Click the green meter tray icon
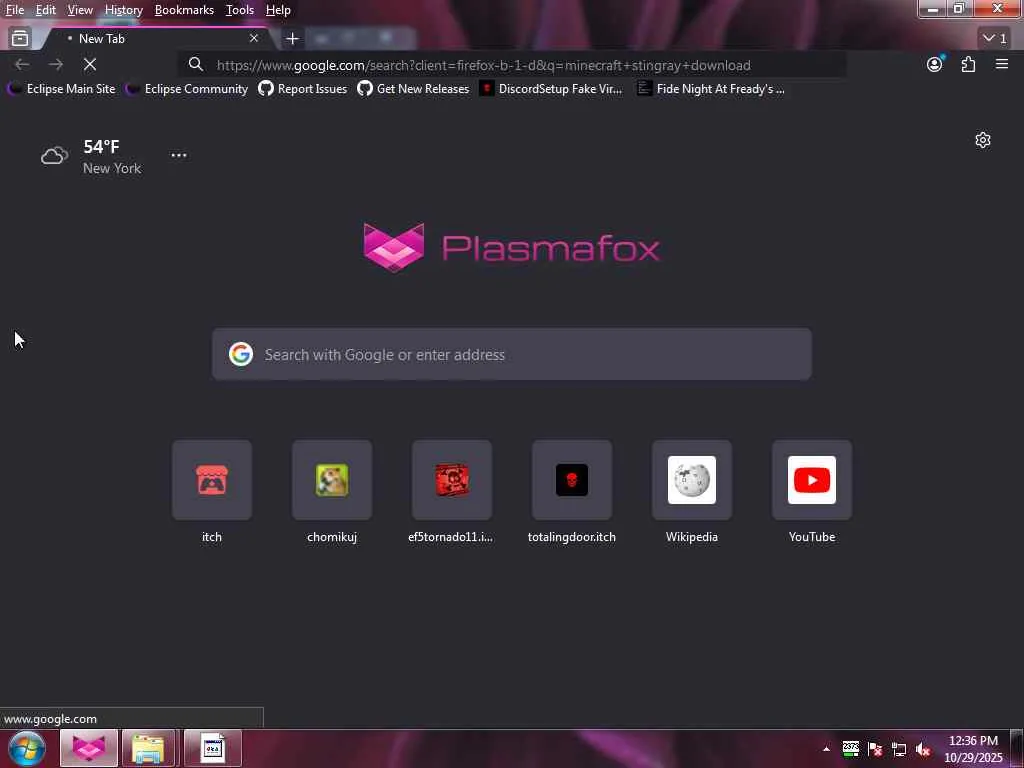 point(851,749)
